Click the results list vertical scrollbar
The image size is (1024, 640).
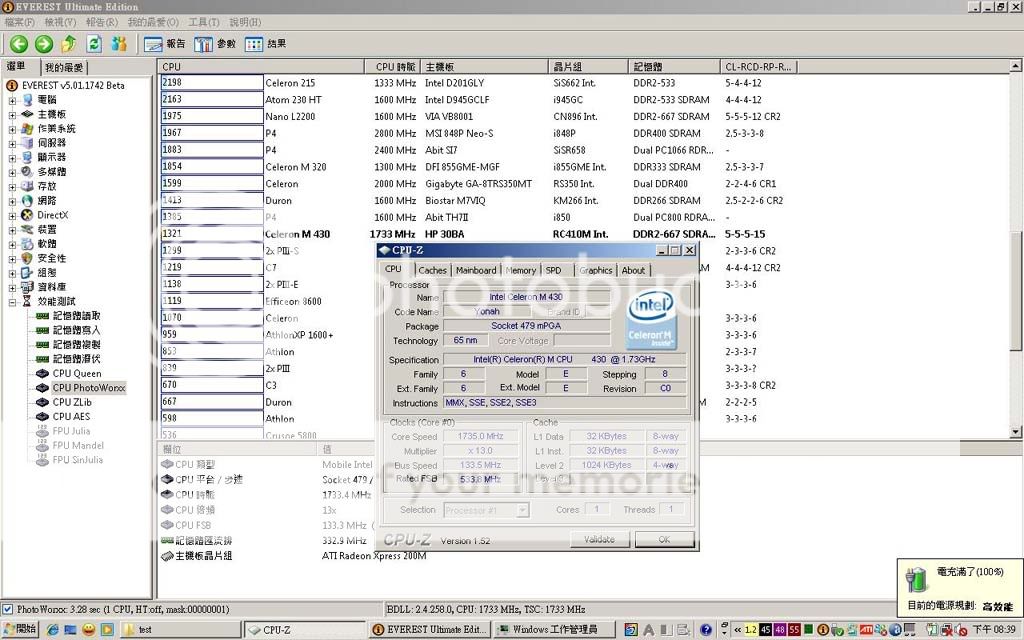[x=1016, y=248]
